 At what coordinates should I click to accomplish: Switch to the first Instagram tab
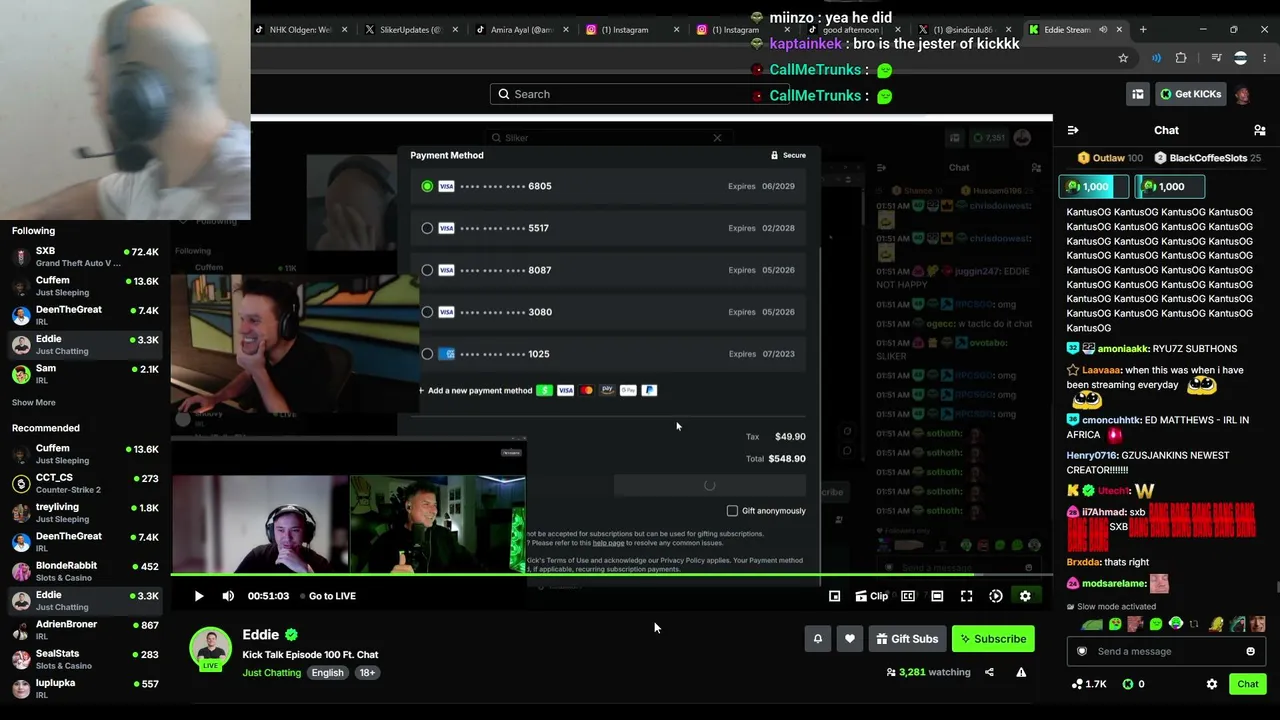pyautogui.click(x=630, y=30)
